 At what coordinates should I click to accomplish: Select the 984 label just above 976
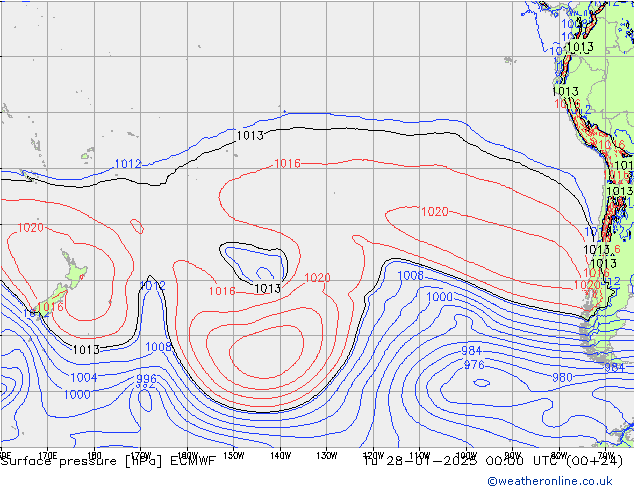[x=471, y=351]
